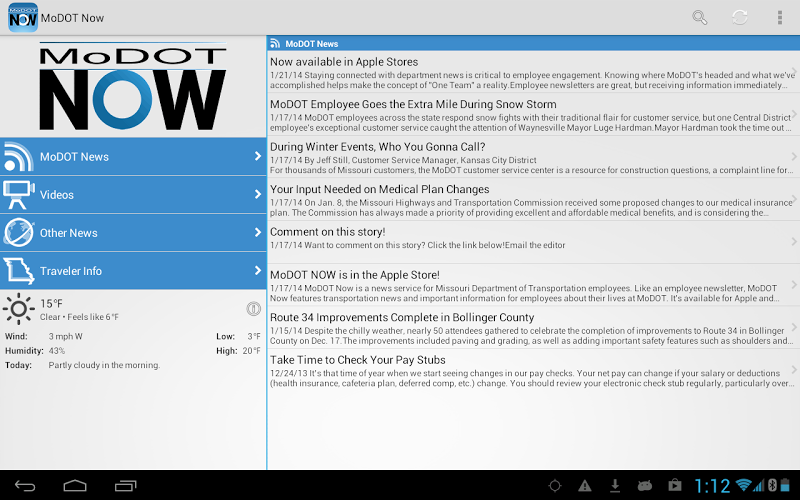Click the warning triangle status icon
This screenshot has height=500, width=800.
click(x=585, y=486)
